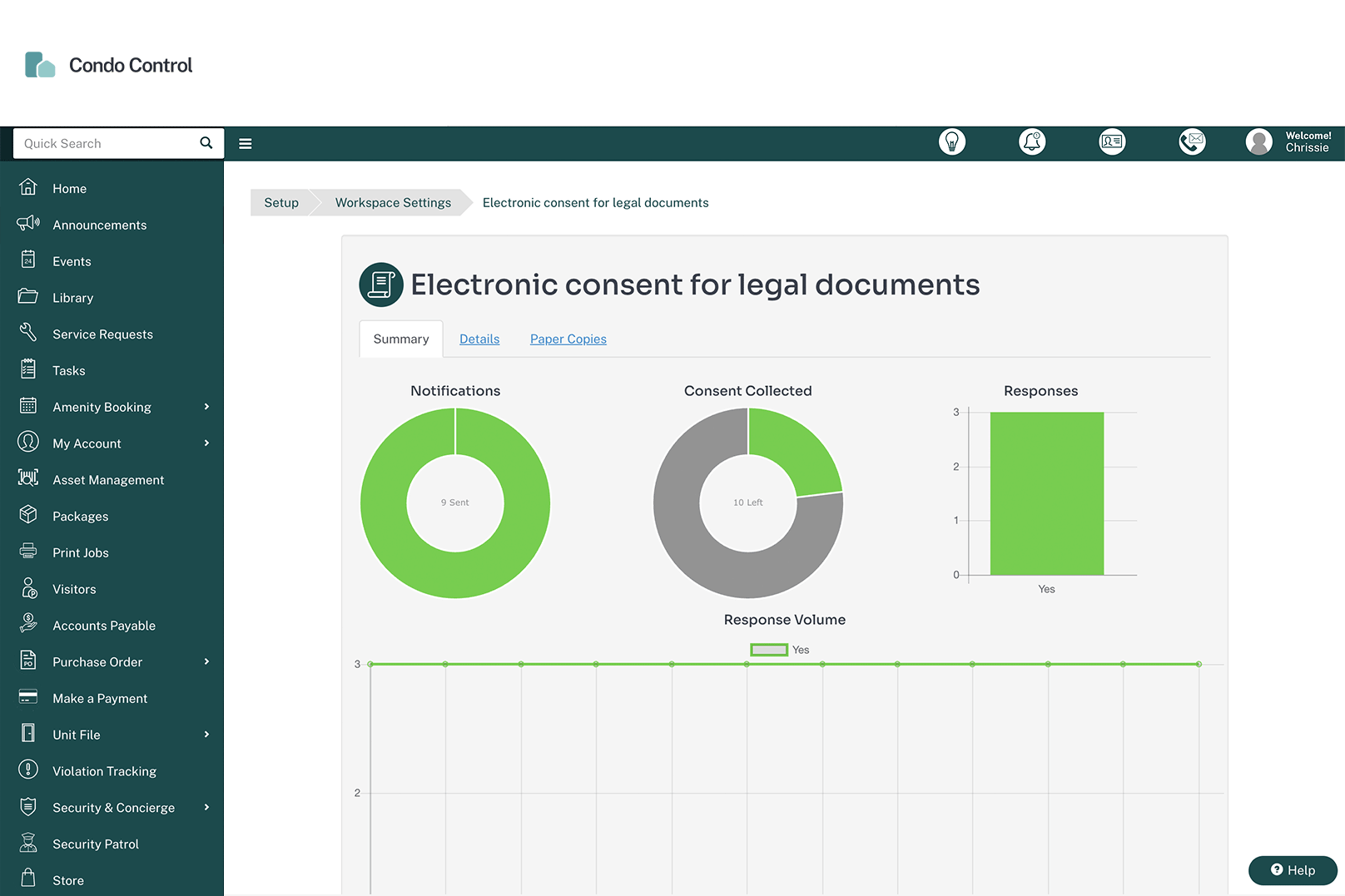Screen dimensions: 1345x896
Task: Expand the Amenity Booking submenu arrow
Action: (206, 407)
